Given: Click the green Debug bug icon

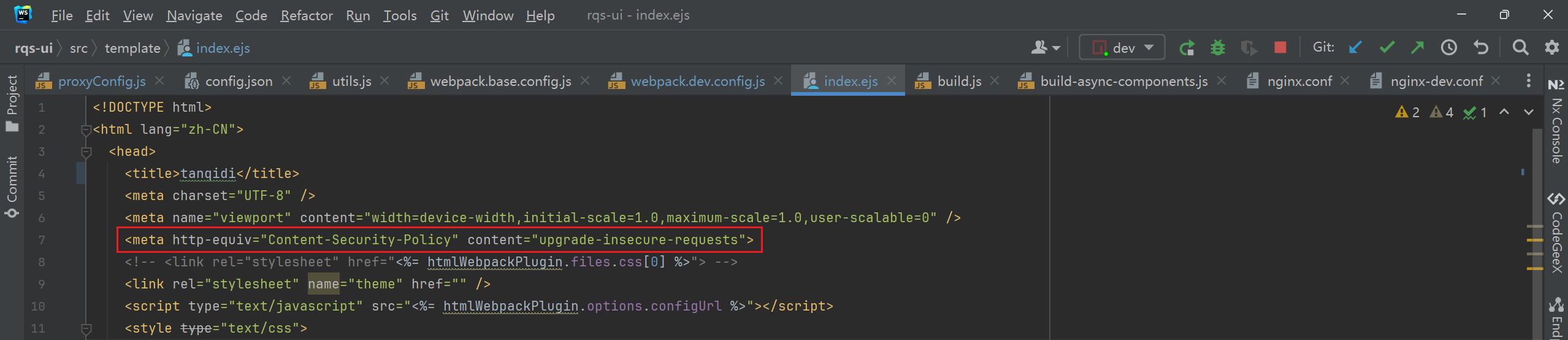Looking at the screenshot, I should click(1218, 47).
